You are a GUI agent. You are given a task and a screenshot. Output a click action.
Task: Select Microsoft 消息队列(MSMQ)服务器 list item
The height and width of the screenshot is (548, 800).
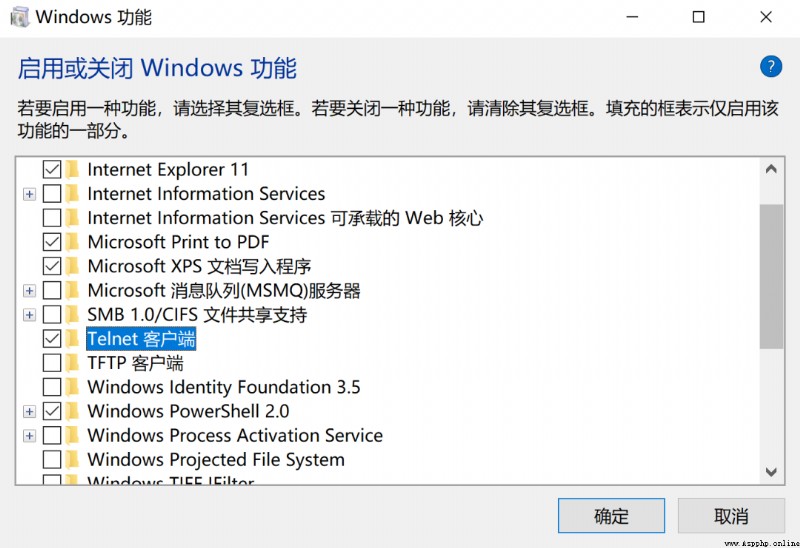point(223,290)
